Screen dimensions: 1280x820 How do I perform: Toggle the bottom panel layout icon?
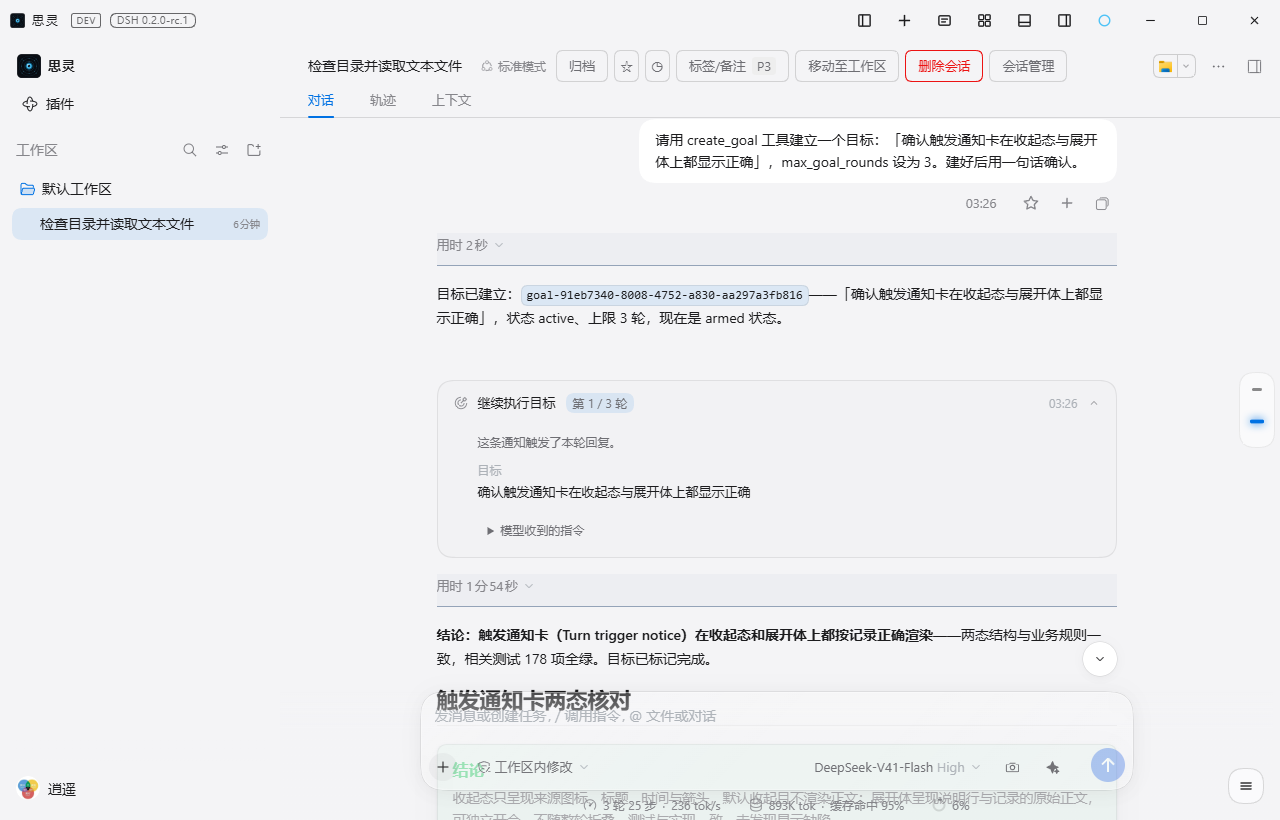tap(1024, 20)
